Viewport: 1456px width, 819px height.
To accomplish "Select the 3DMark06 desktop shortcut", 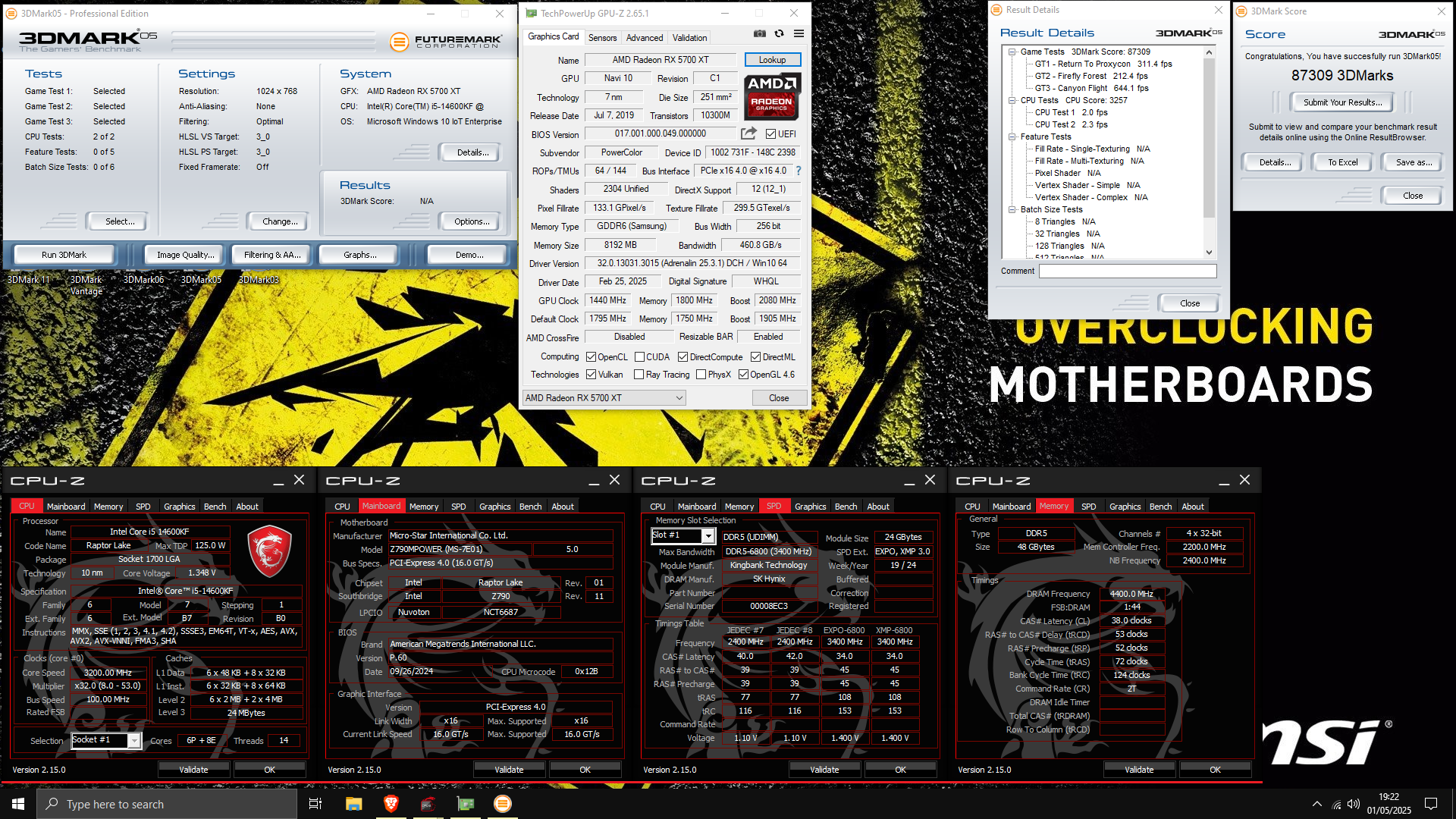I will (x=143, y=280).
